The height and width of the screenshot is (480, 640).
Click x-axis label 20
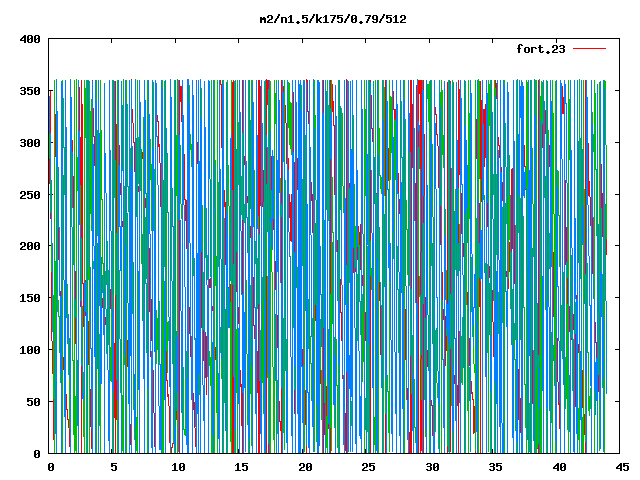click(305, 467)
